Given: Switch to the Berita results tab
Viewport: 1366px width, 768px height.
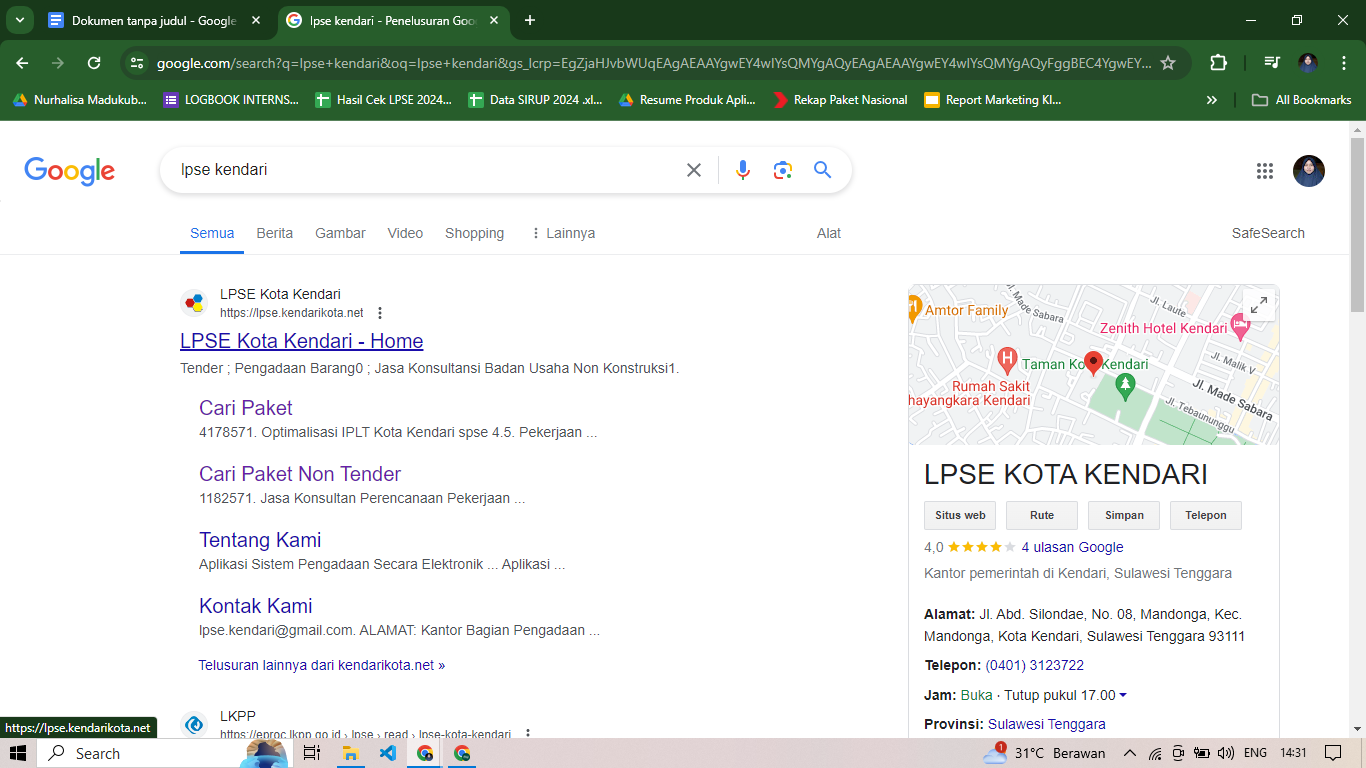Looking at the screenshot, I should point(275,233).
